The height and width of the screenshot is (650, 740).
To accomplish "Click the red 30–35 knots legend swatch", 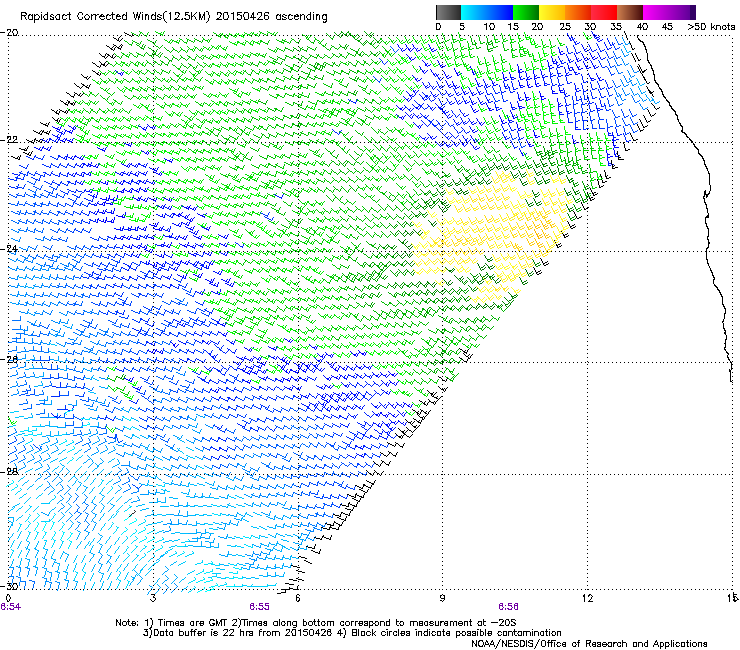I will (x=604, y=12).
